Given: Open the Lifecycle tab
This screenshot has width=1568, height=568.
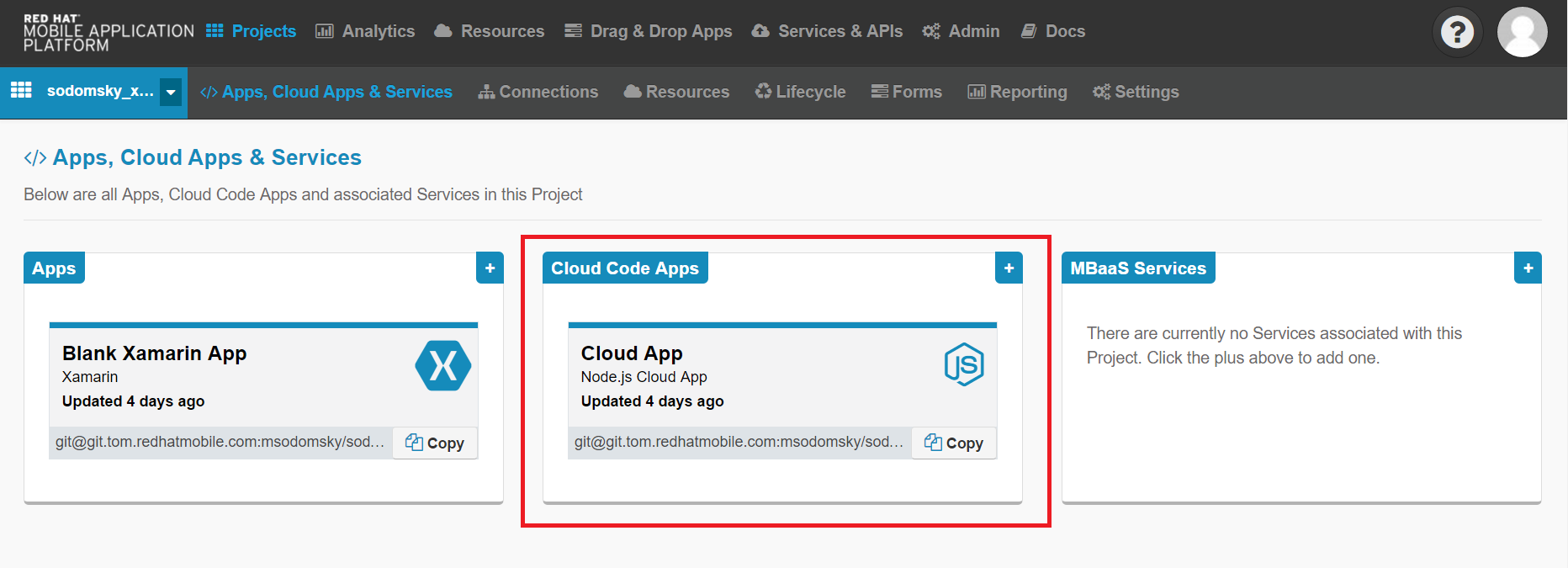Looking at the screenshot, I should (801, 92).
